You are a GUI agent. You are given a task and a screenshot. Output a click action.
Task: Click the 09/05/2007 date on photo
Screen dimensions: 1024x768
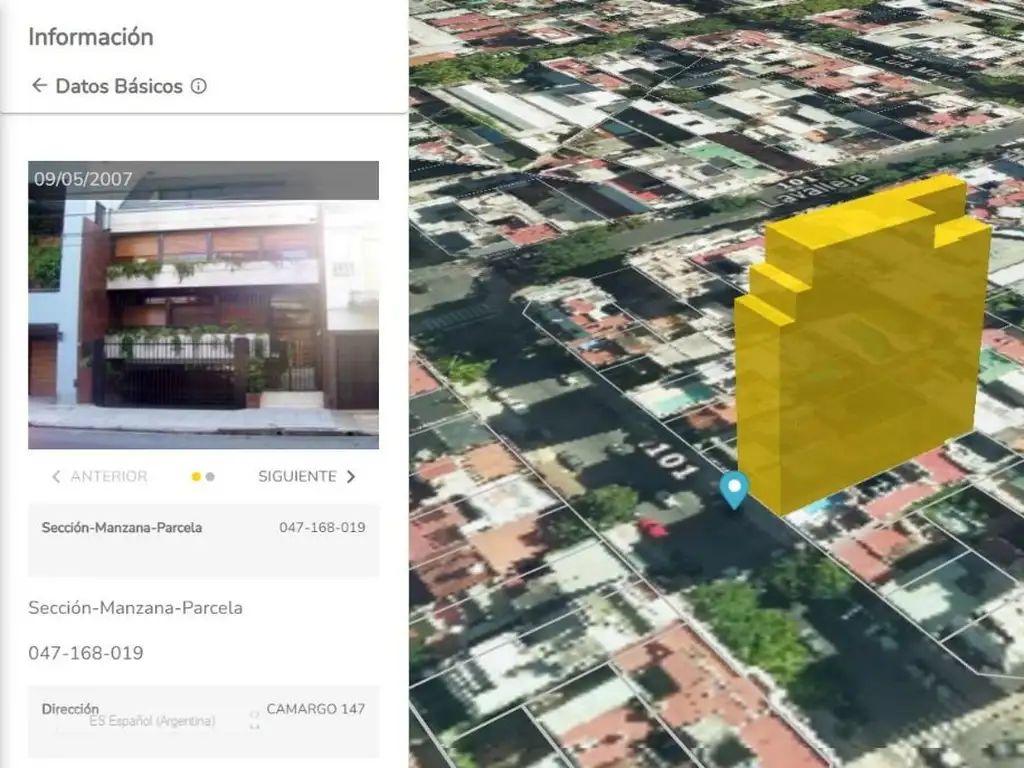click(83, 179)
